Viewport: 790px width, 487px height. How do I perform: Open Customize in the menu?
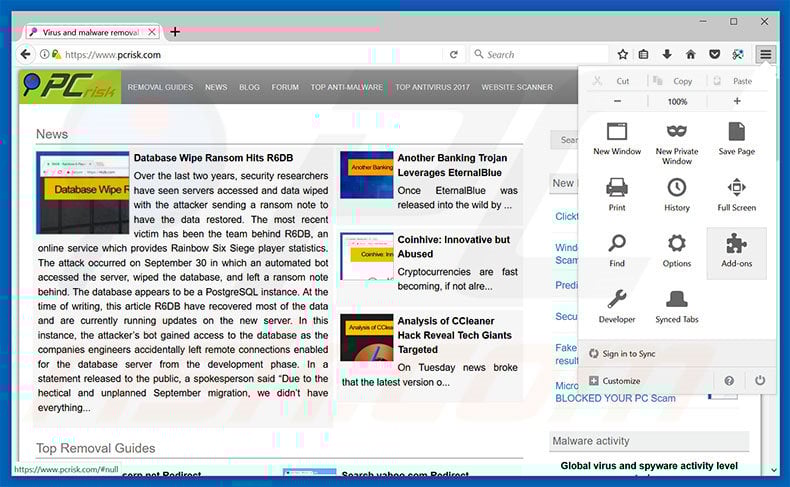(x=615, y=381)
